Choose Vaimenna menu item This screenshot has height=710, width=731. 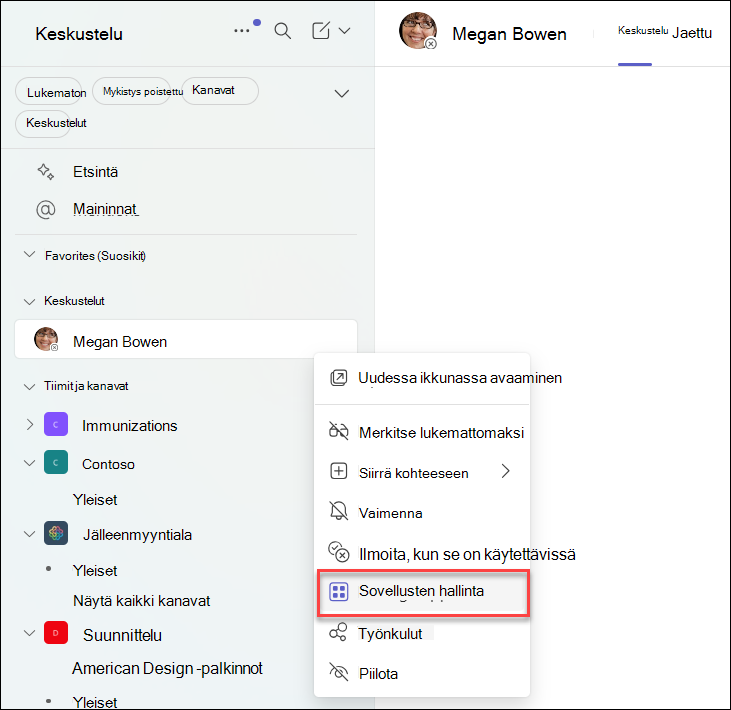422,513
